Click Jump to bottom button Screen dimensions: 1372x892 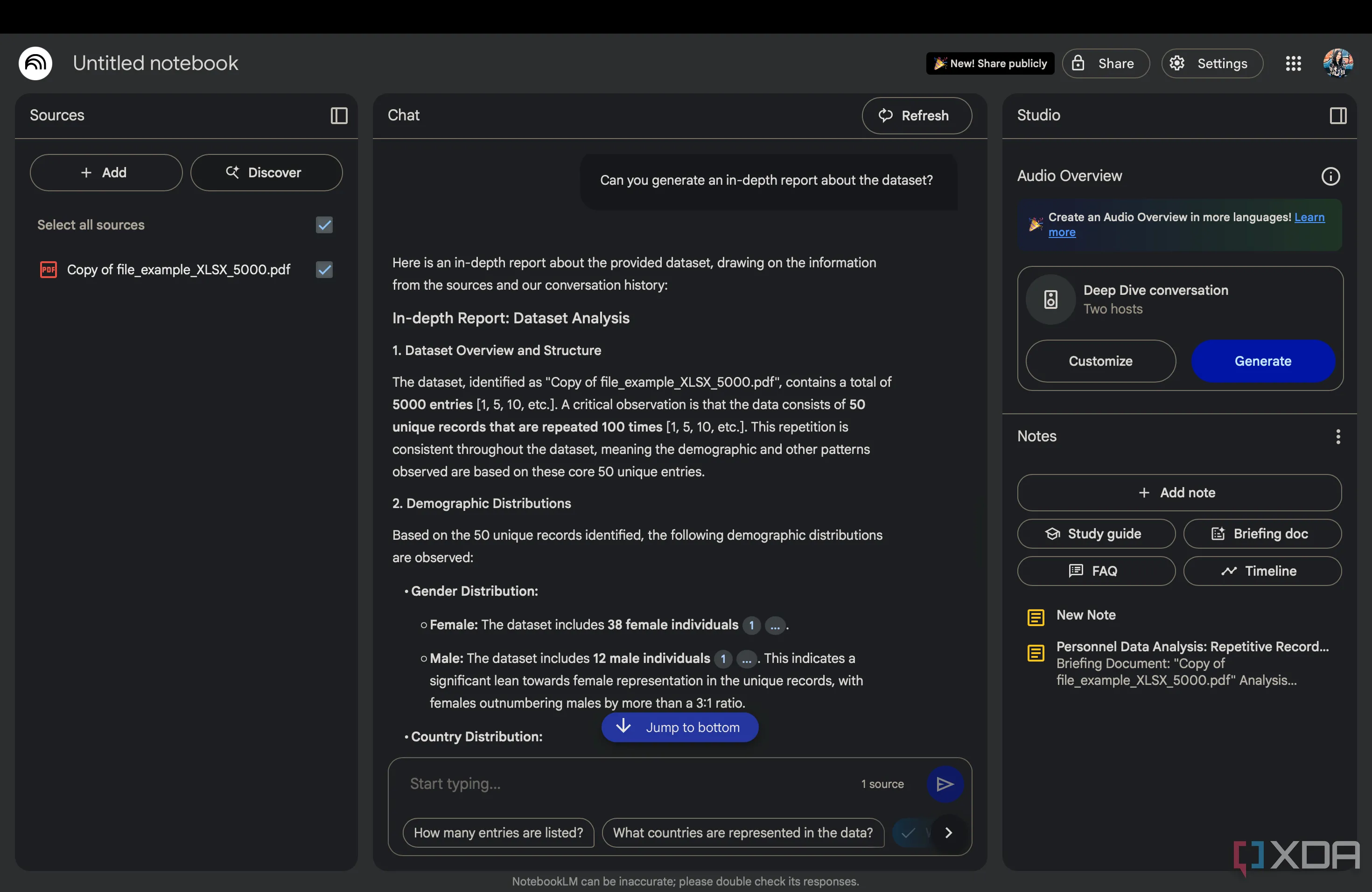pos(679,727)
